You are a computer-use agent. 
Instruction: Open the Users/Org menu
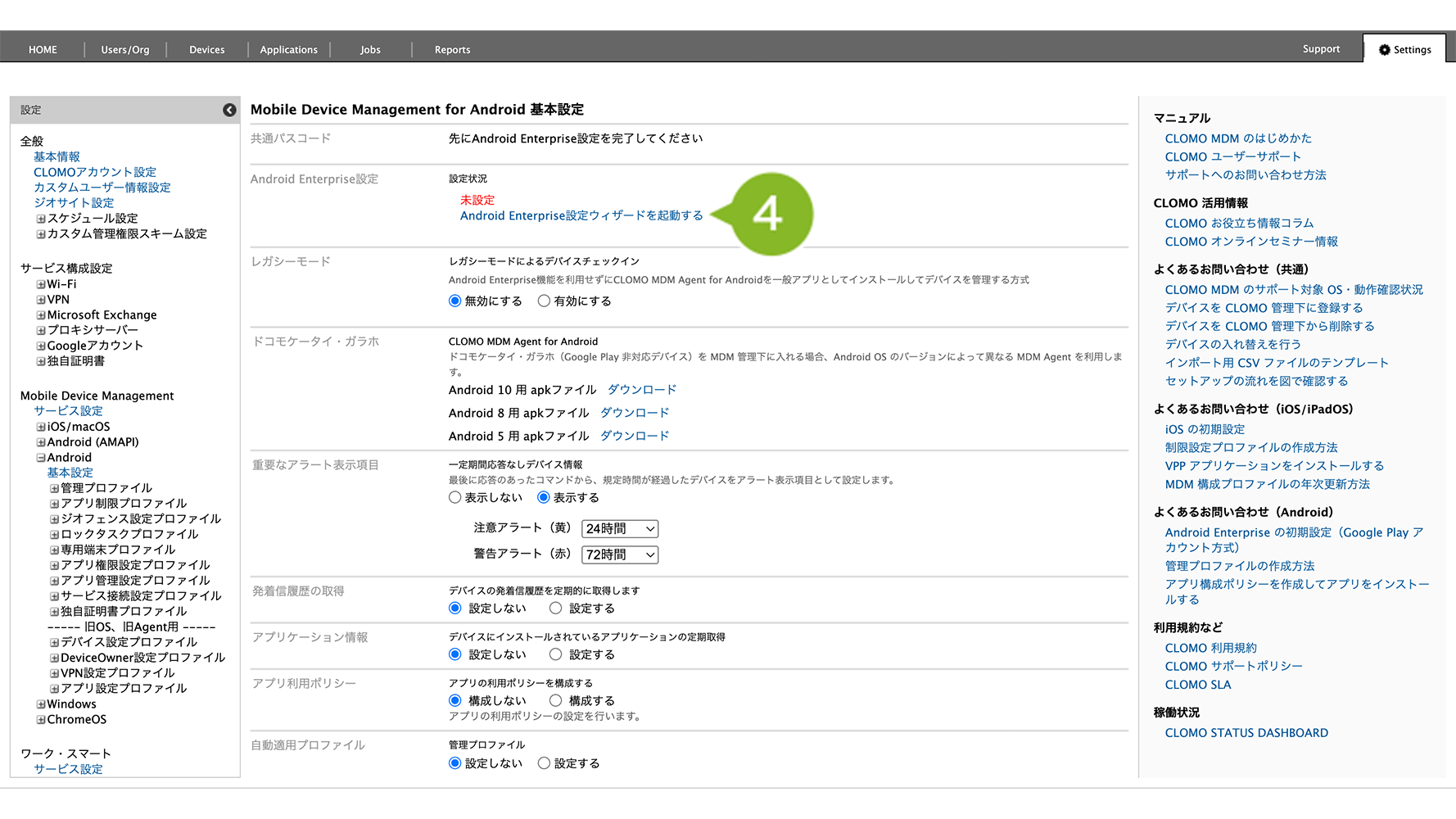(x=125, y=50)
